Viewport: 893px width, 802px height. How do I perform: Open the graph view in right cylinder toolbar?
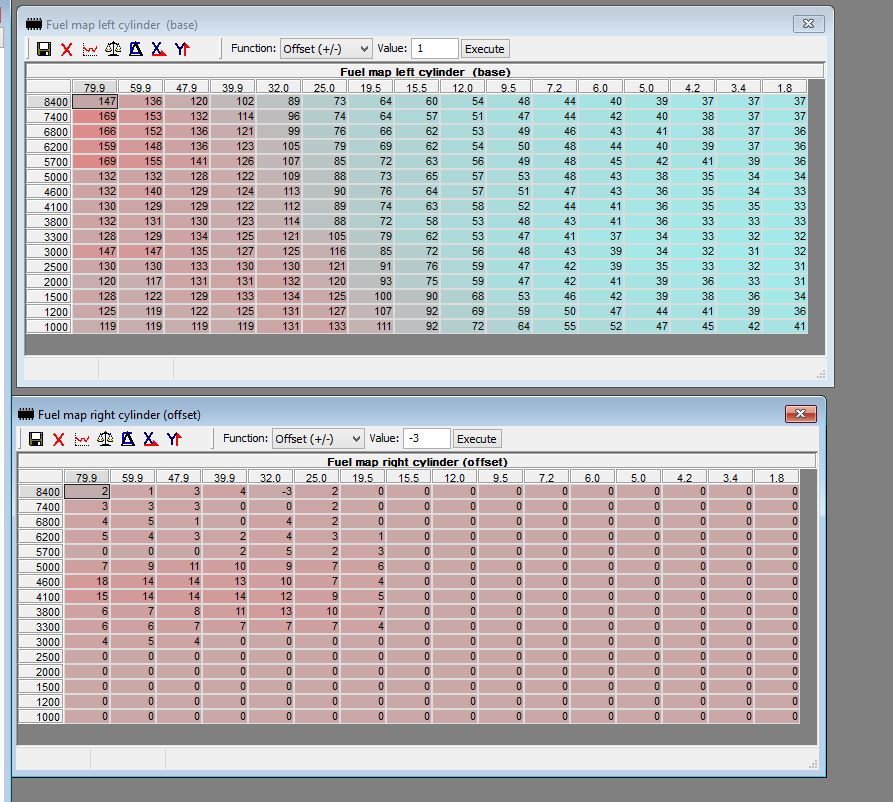(x=82, y=439)
